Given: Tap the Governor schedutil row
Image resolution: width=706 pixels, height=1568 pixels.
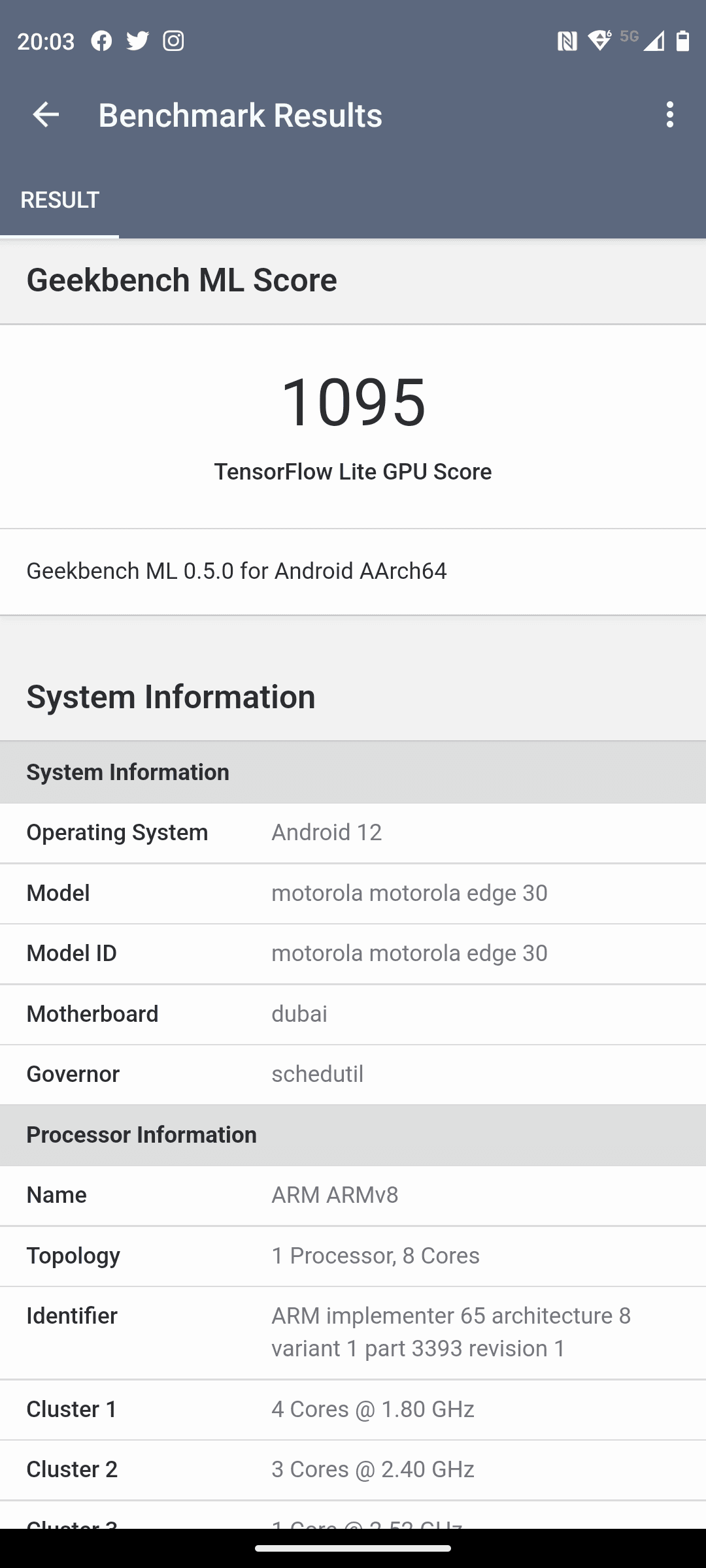Looking at the screenshot, I should 353,1074.
